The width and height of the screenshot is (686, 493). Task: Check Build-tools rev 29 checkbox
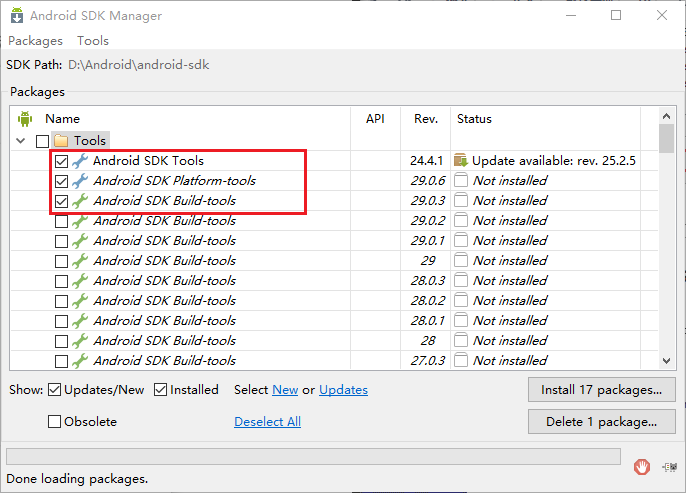[61, 261]
